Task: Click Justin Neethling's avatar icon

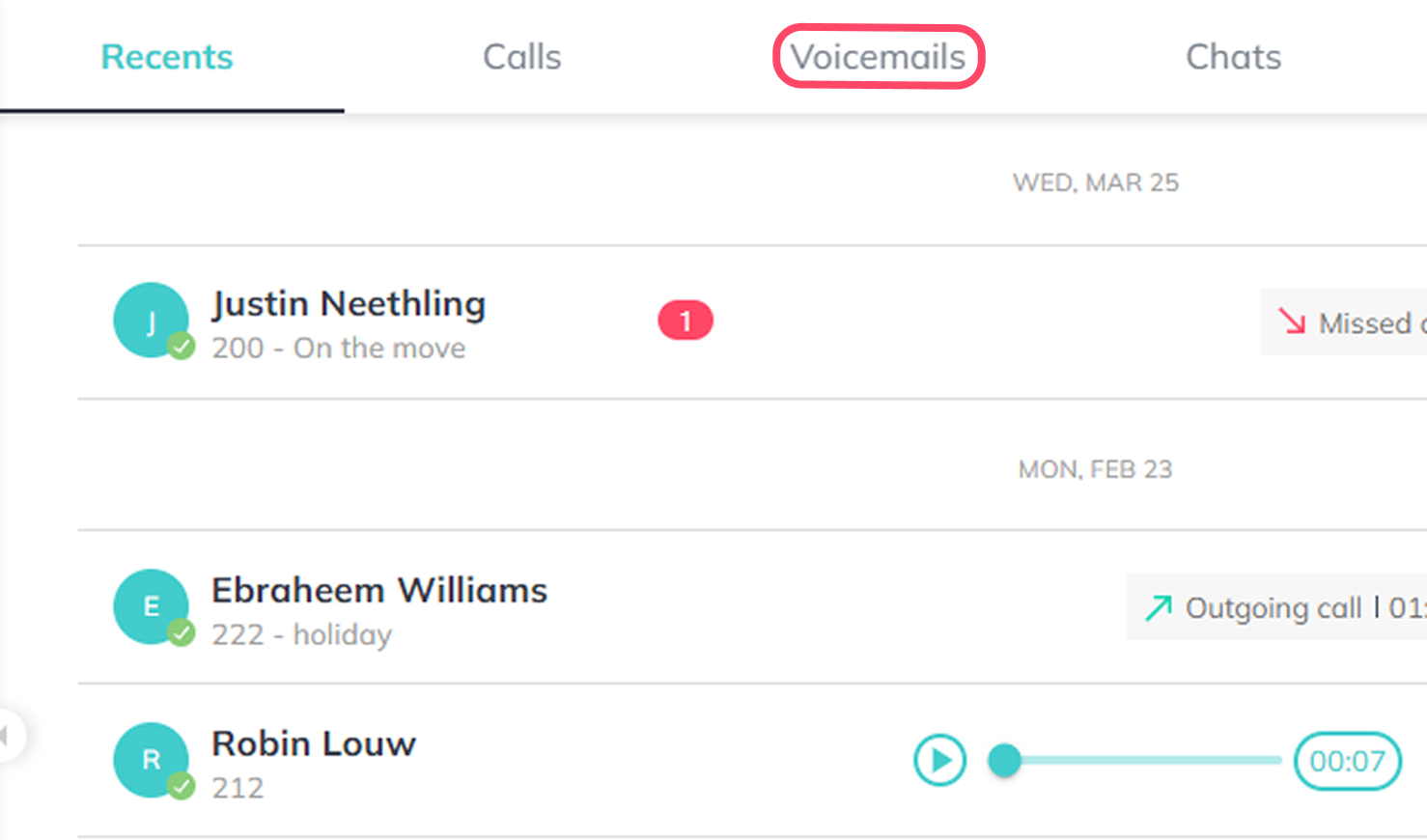Action: point(150,320)
